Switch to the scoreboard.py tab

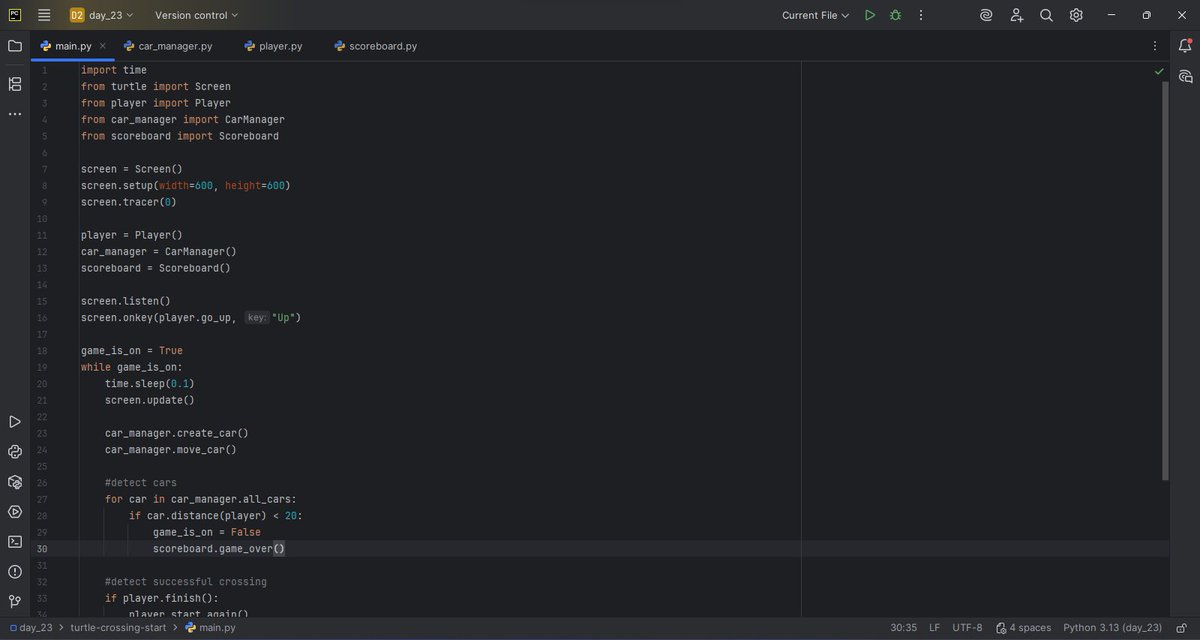pyautogui.click(x=376, y=46)
